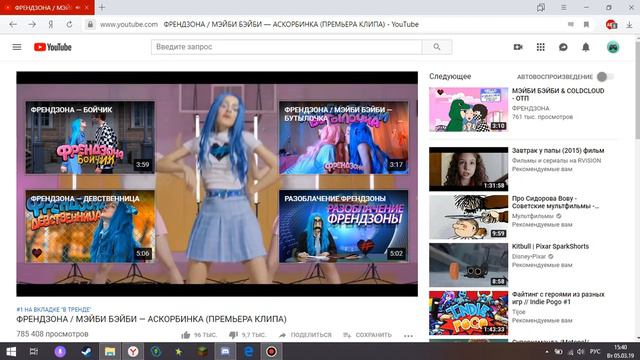Screen dimensions: 640x360
Task: Go back with the browser arrow
Action: click(x=13, y=24)
